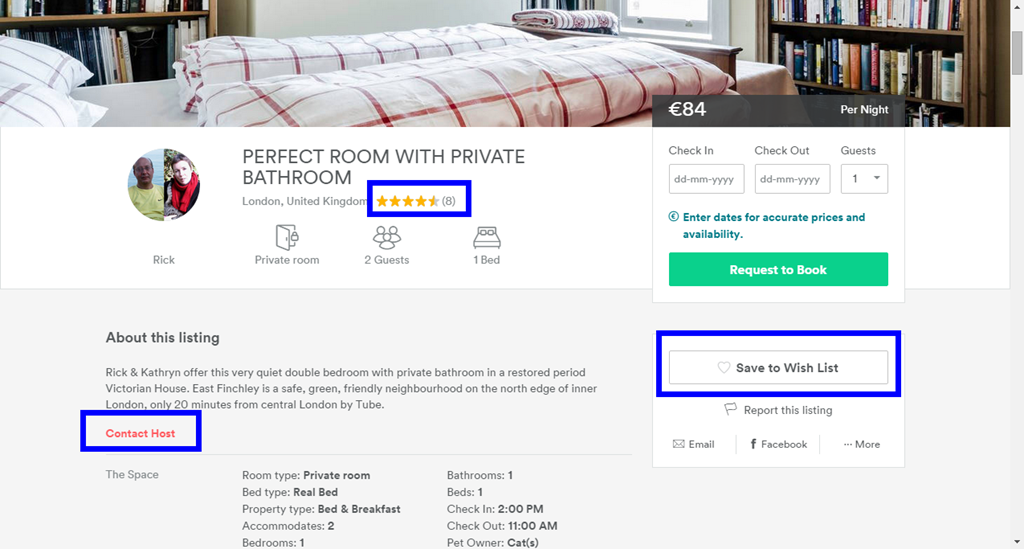Click the Check Out date field
The height and width of the screenshot is (549, 1024).
792,179
